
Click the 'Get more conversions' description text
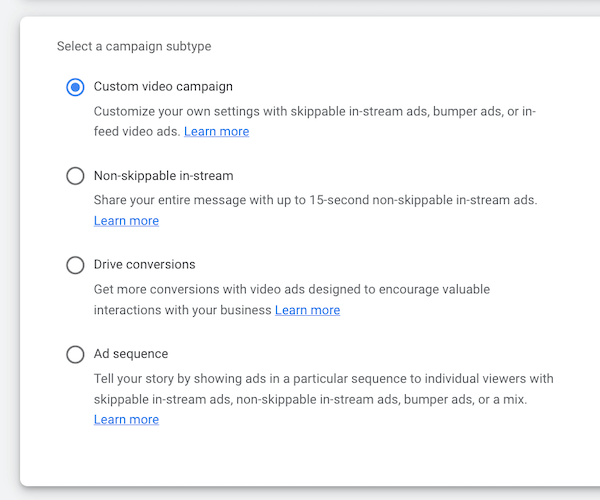(x=292, y=289)
